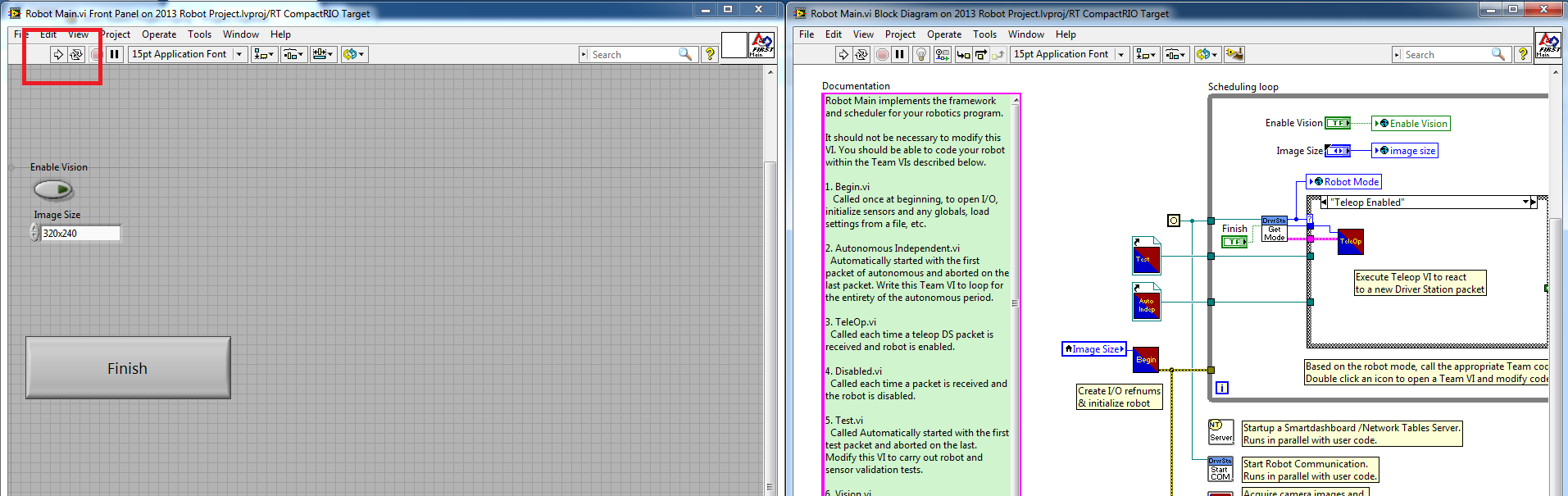The image size is (1568, 496).
Task: Click the Robot Mode global variable
Action: pos(1344,182)
